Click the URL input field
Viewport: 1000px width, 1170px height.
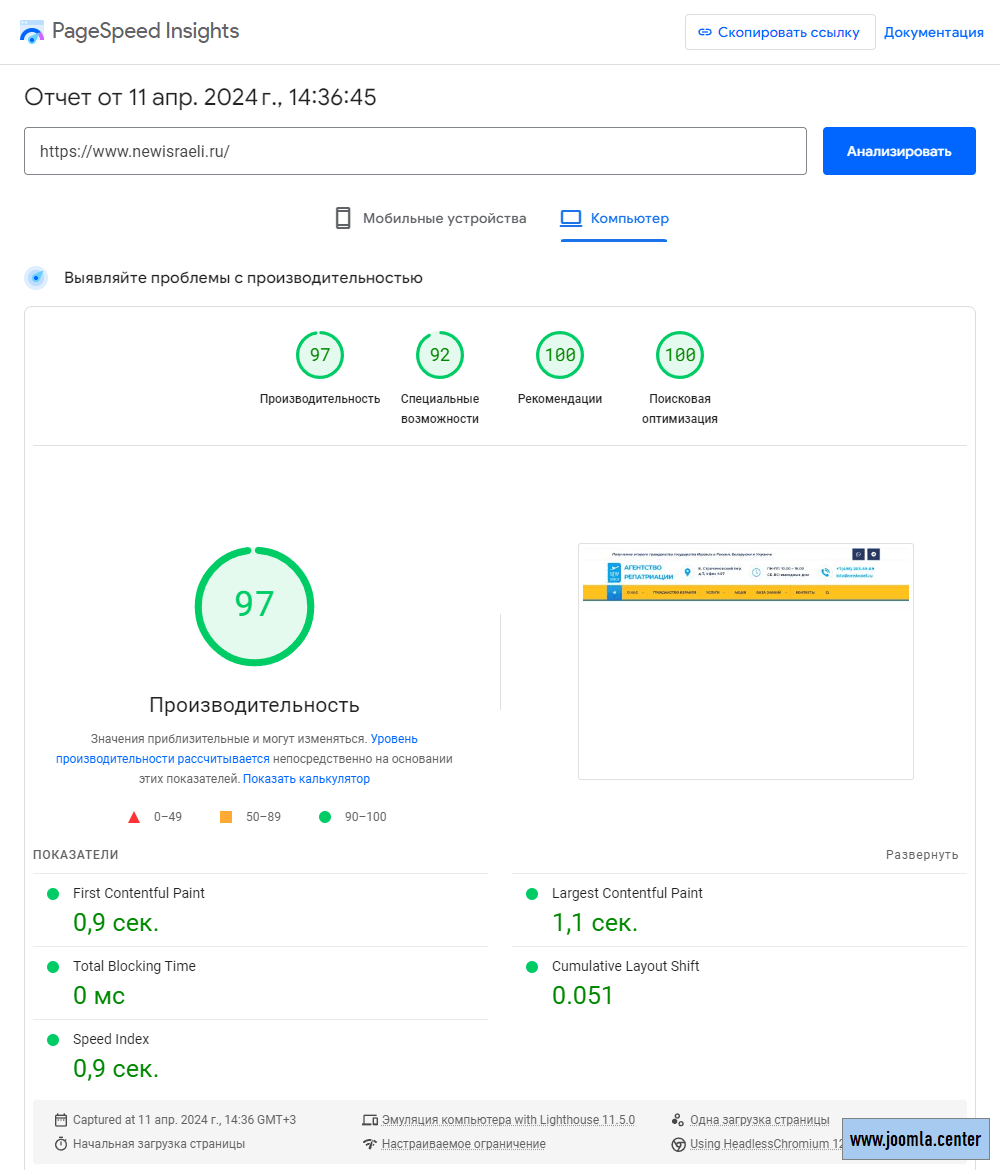(415, 151)
